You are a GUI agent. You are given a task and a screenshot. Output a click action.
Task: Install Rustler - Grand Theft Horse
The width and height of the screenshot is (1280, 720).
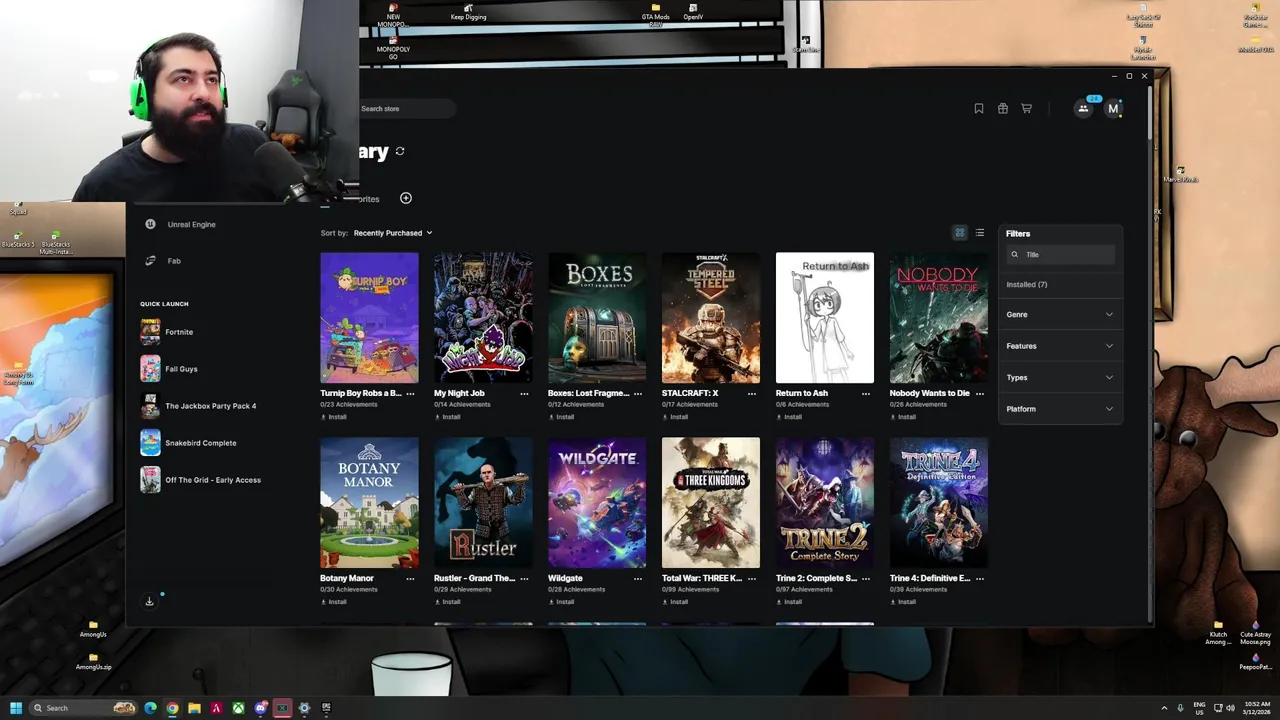pos(448,602)
